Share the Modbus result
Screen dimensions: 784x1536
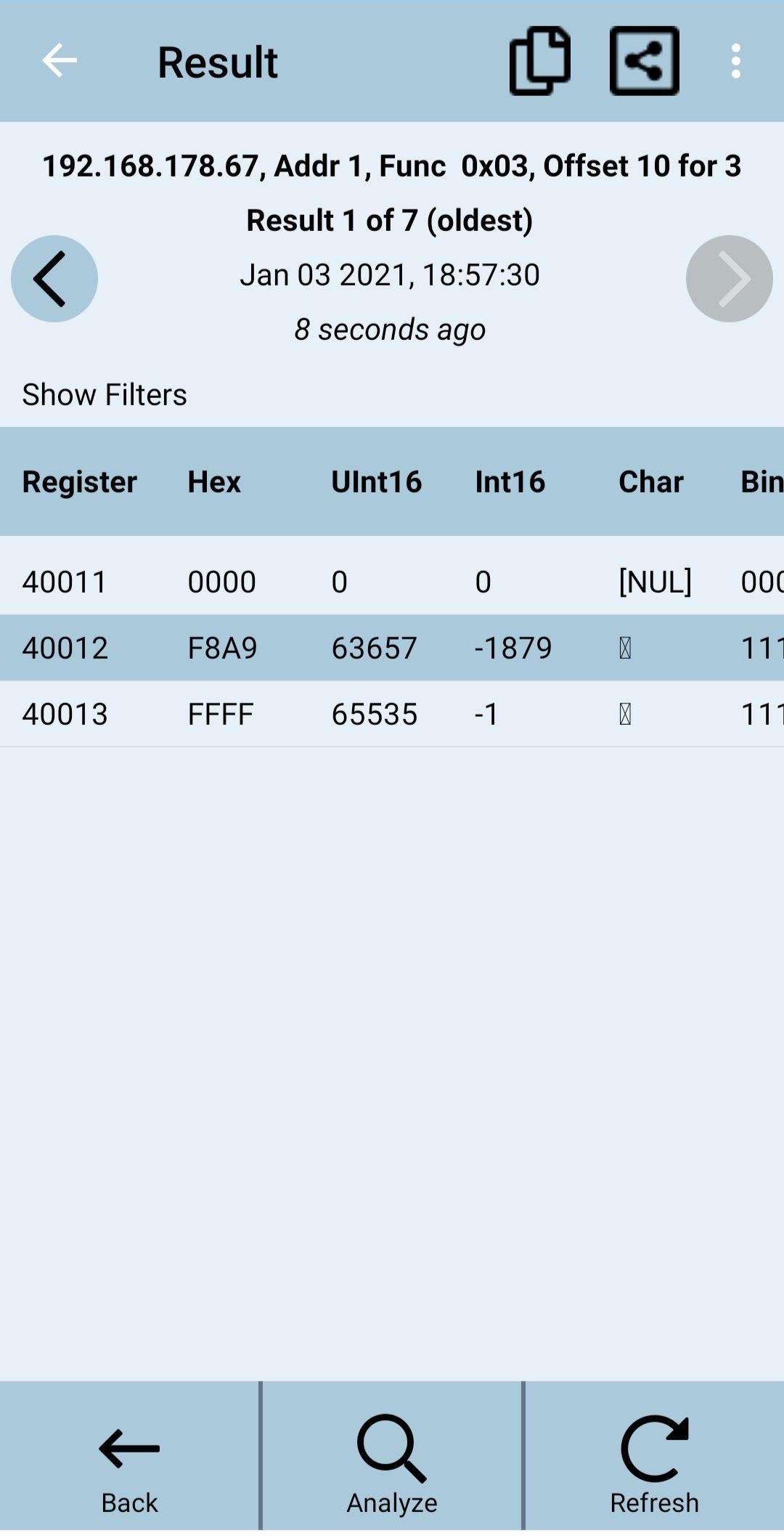tap(644, 61)
